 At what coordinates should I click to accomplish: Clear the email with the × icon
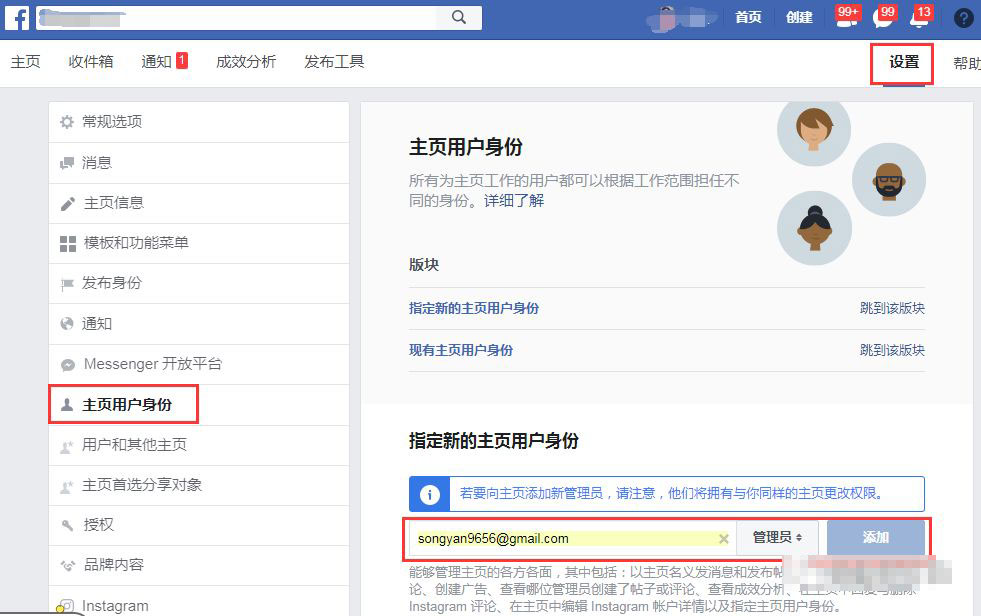724,537
